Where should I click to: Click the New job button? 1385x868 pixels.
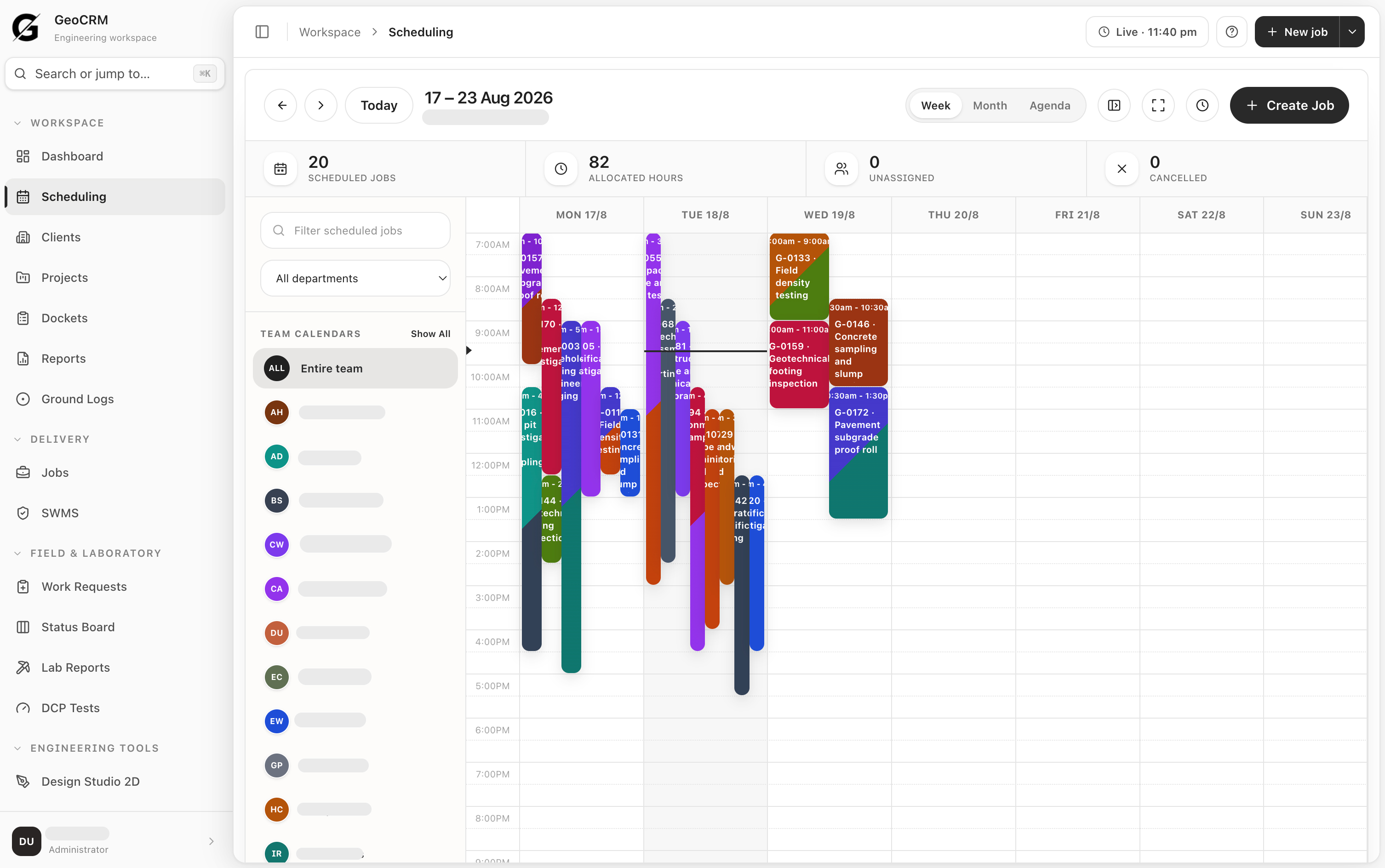pos(1297,32)
